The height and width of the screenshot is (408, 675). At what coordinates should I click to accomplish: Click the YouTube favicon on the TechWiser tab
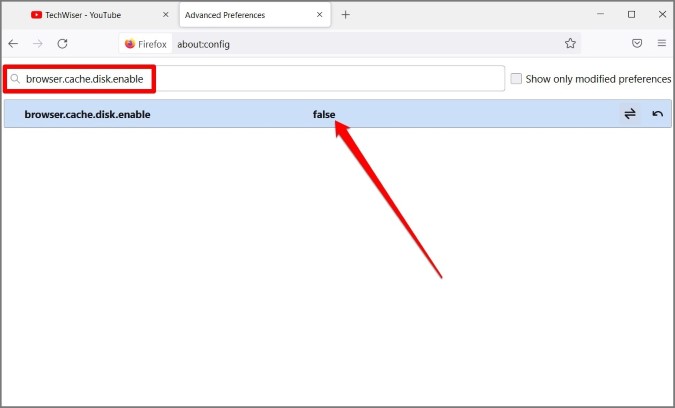pos(36,15)
